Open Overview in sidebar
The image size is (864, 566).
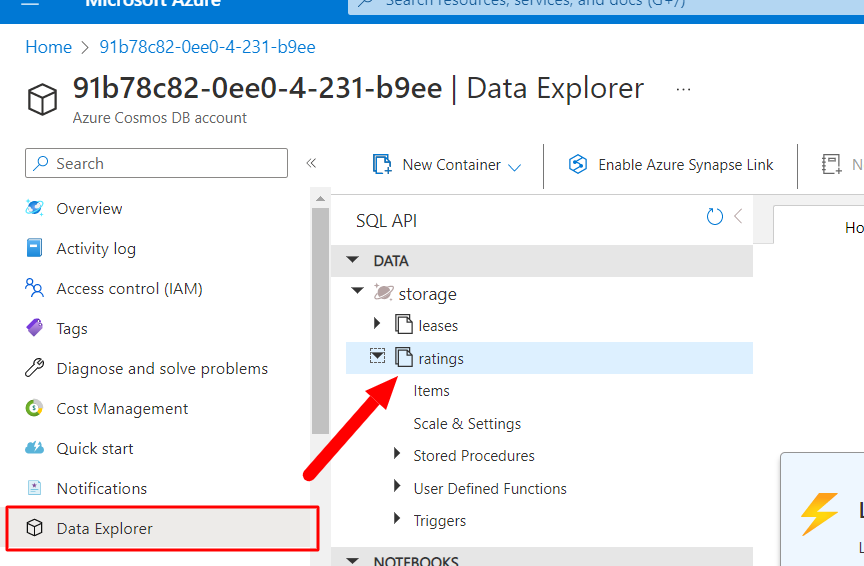point(89,208)
